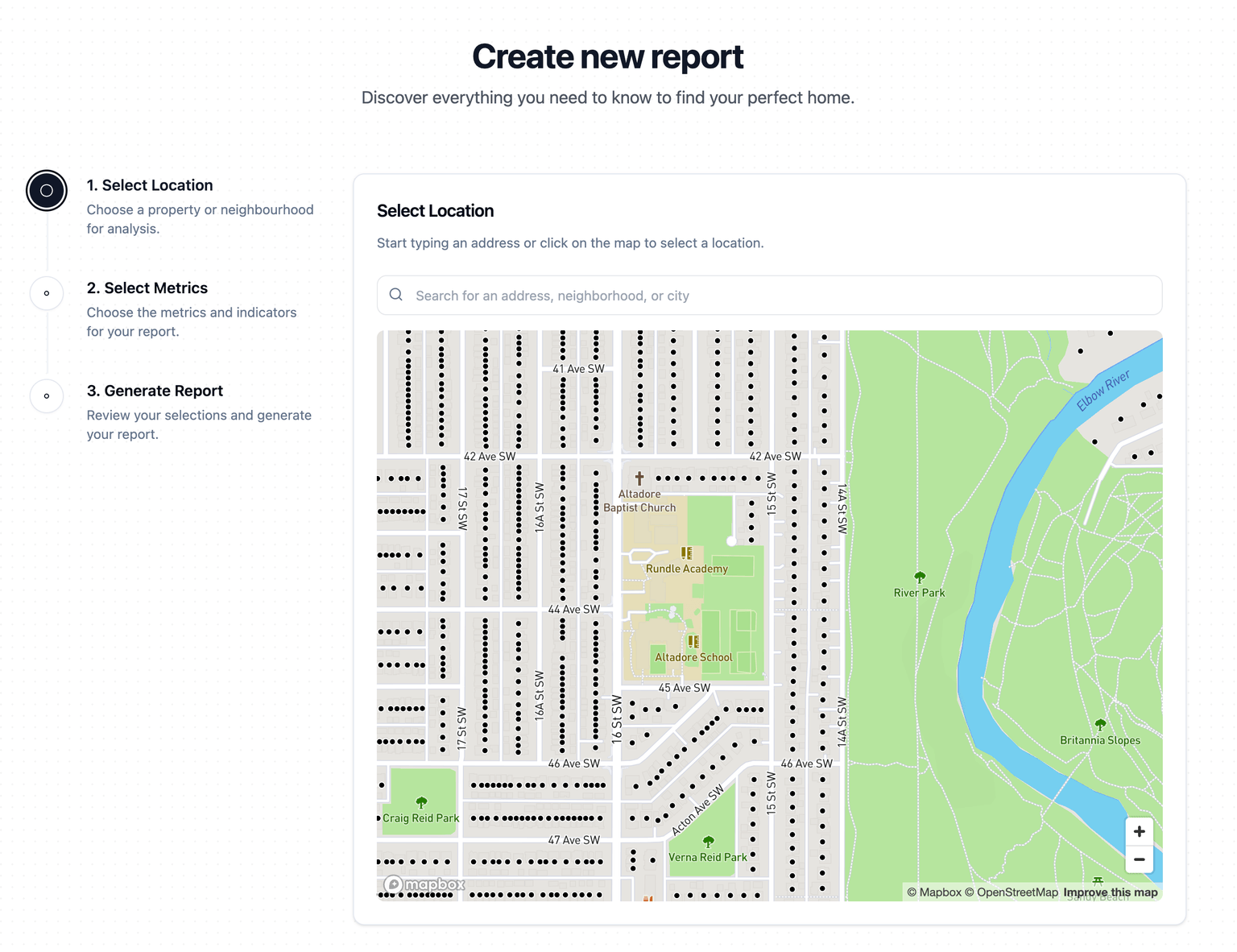Viewport: 1237px width, 952px height.
Task: Click the Verna Reid Park tree icon
Action: 708,842
